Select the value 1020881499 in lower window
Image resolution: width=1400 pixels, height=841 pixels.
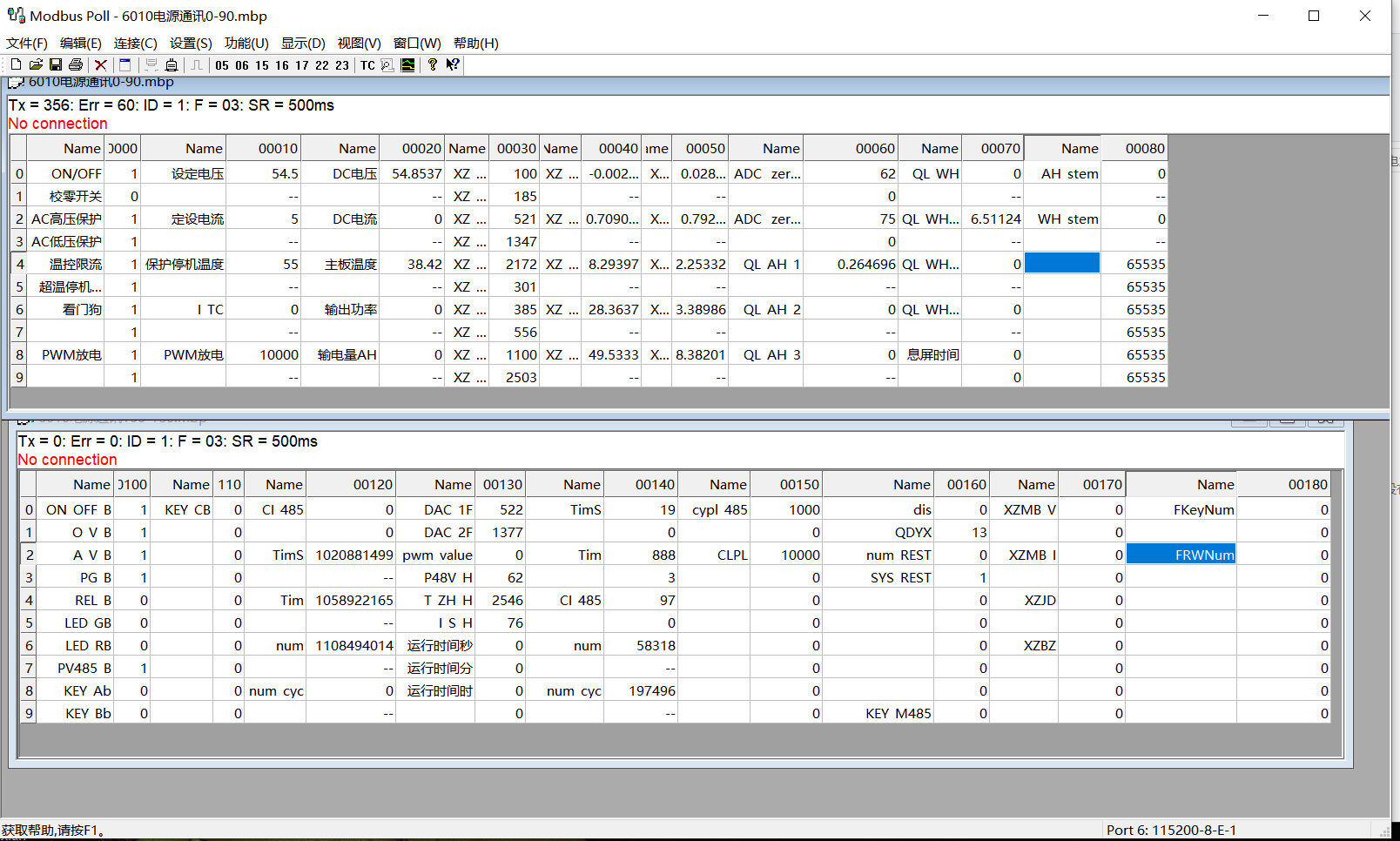click(x=351, y=555)
